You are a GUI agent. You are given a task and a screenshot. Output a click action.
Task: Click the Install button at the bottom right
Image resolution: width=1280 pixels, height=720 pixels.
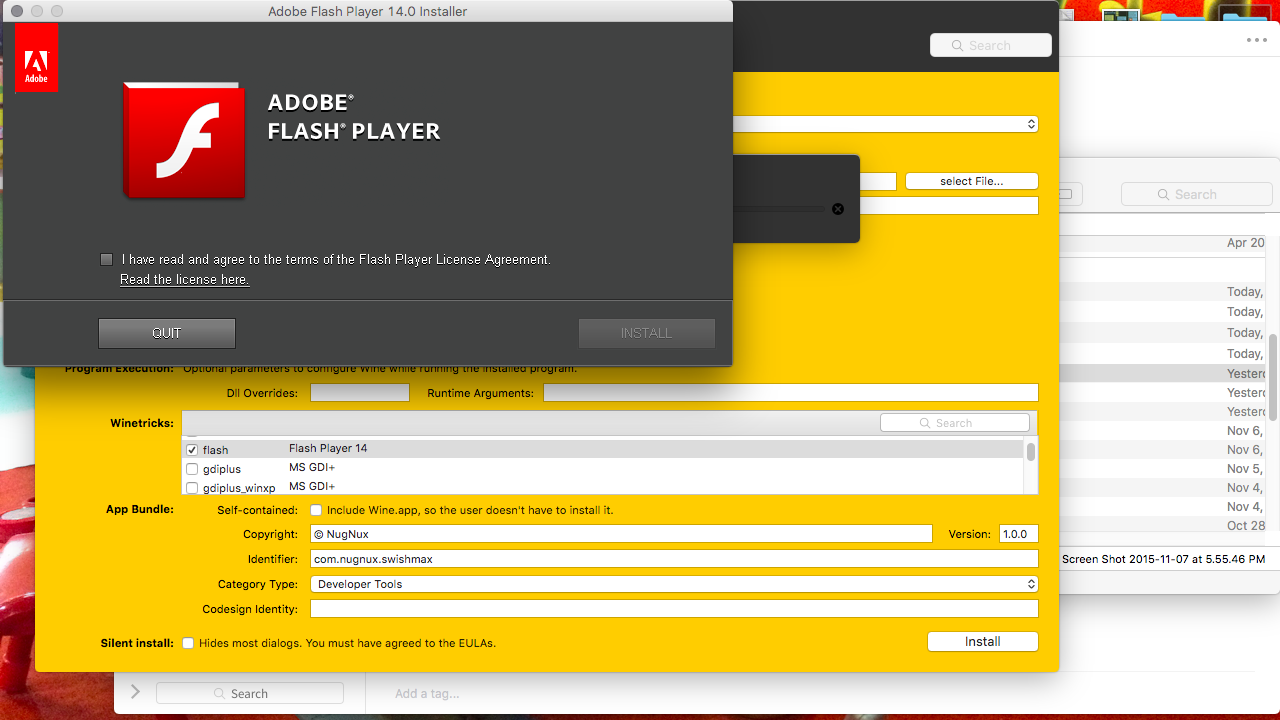pos(982,641)
